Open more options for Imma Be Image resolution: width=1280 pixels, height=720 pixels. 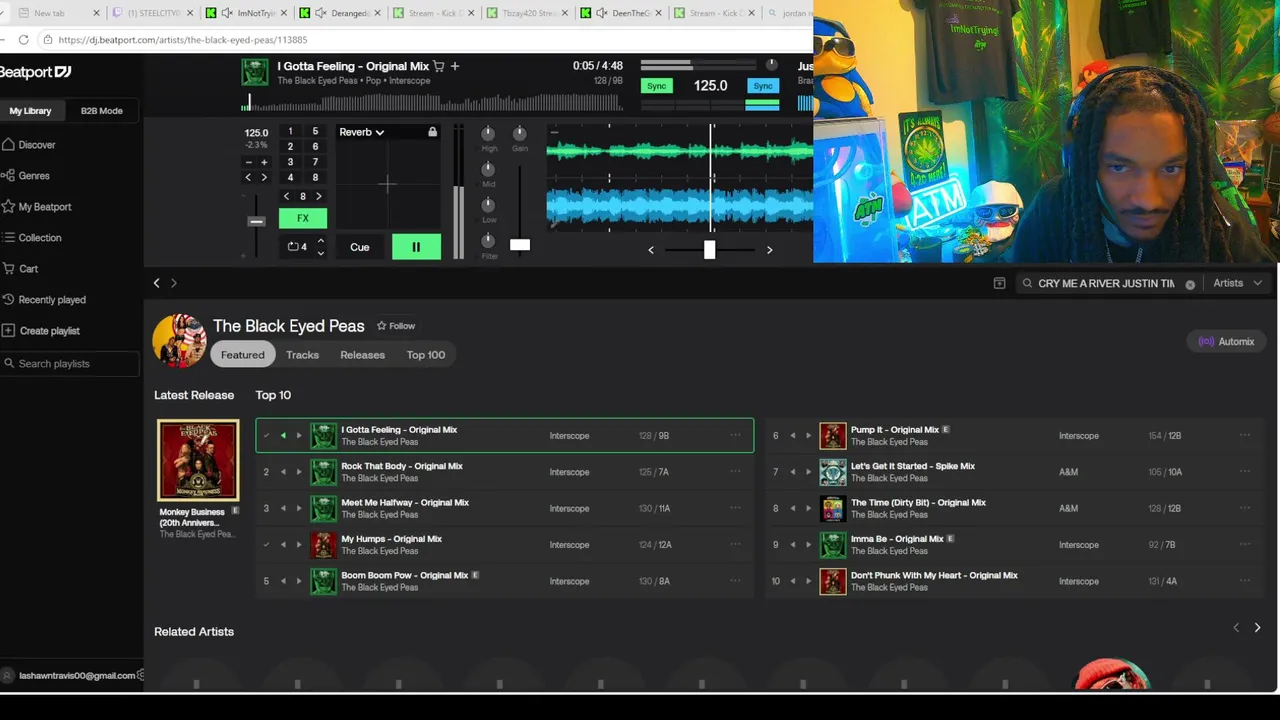pos(1245,544)
